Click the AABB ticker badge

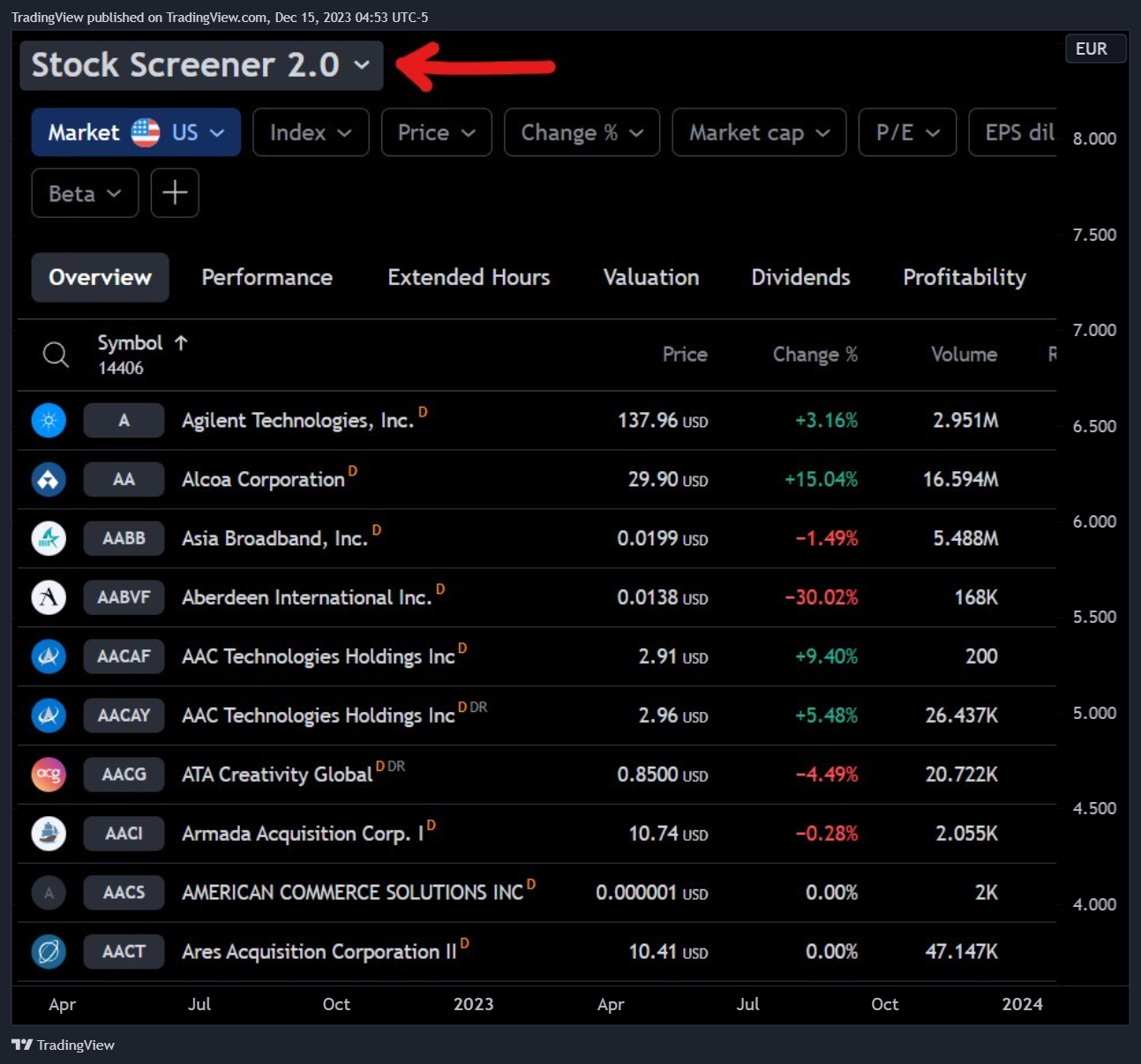[124, 538]
